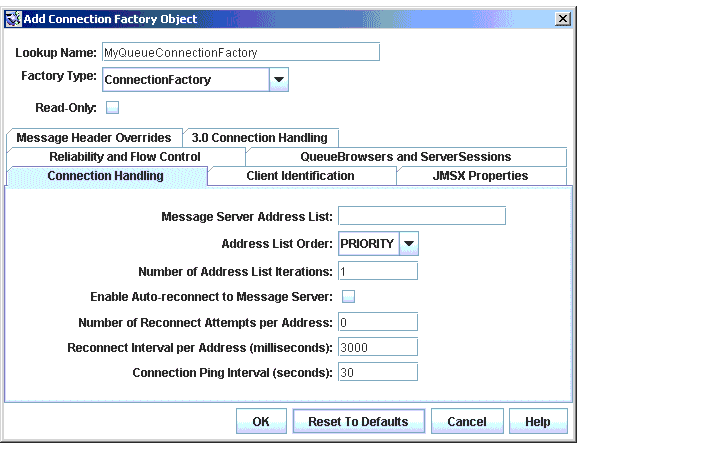Image resolution: width=725 pixels, height=450 pixels.
Task: Click the title bar application icon
Action: coord(13,19)
